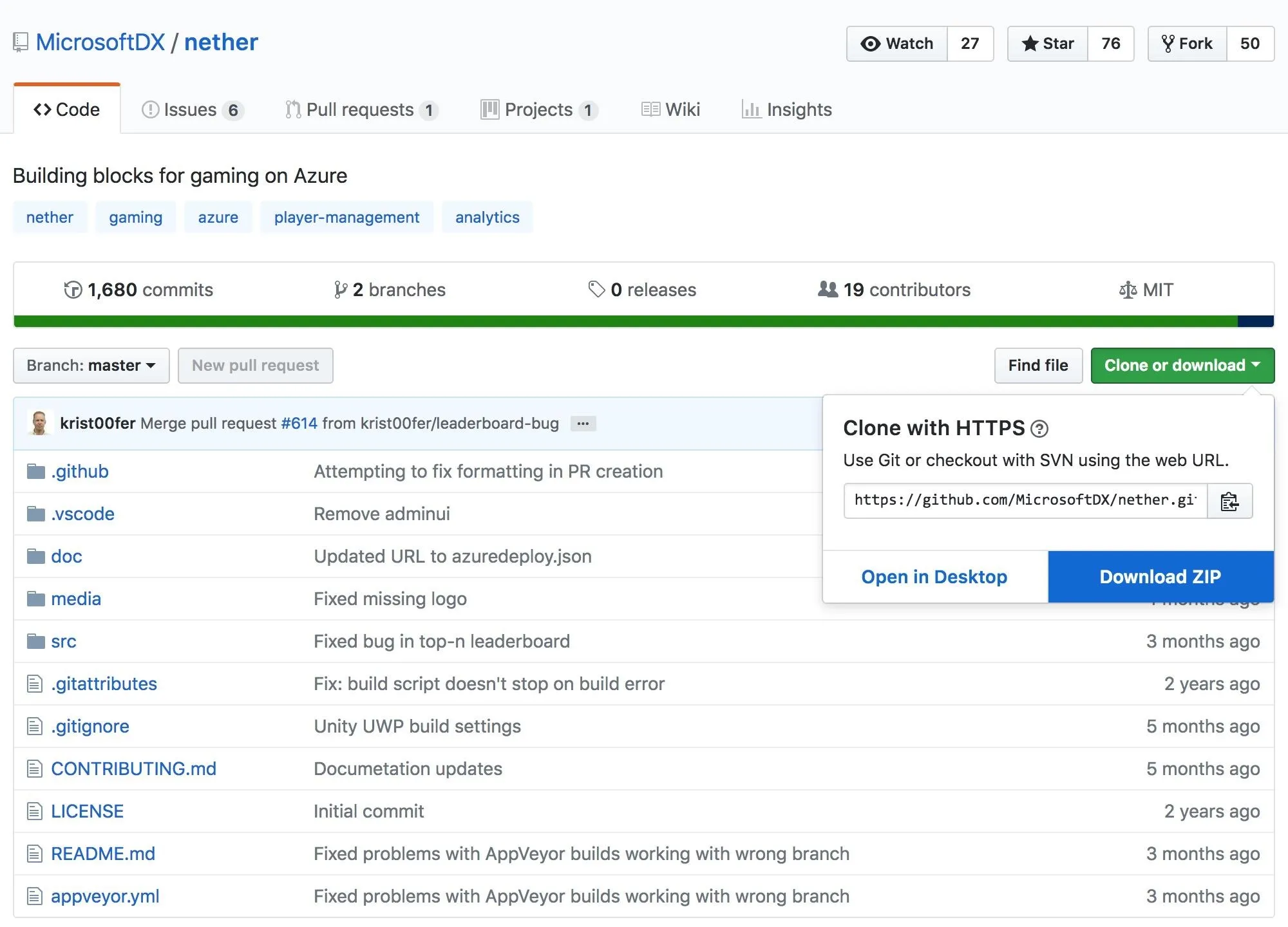Viewport: 1288px width, 927px height.
Task: Click the branches git icon
Action: coord(341,290)
